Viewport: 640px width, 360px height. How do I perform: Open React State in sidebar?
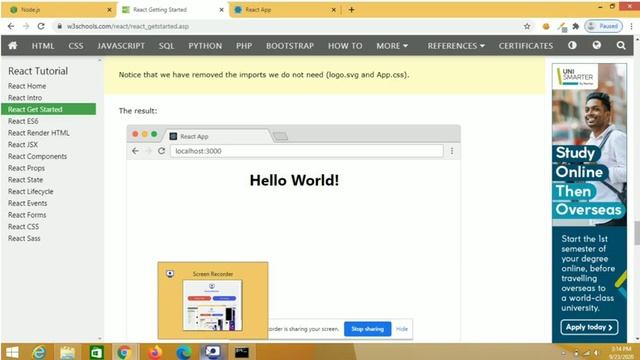25,180
